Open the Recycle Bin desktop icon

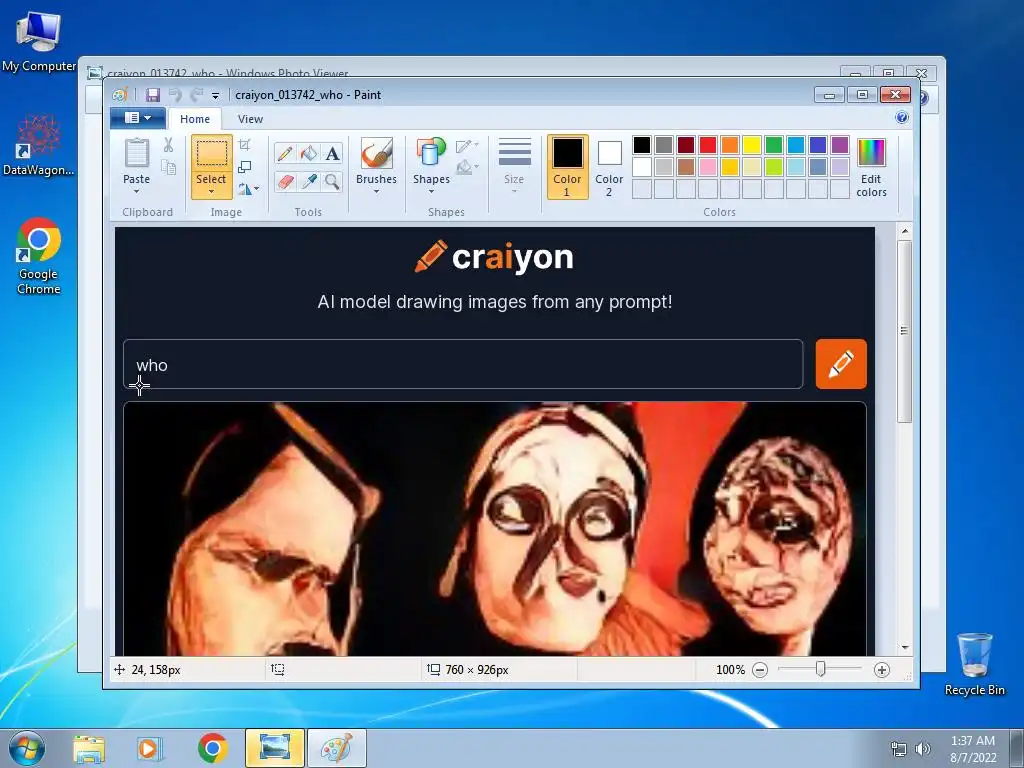974,664
